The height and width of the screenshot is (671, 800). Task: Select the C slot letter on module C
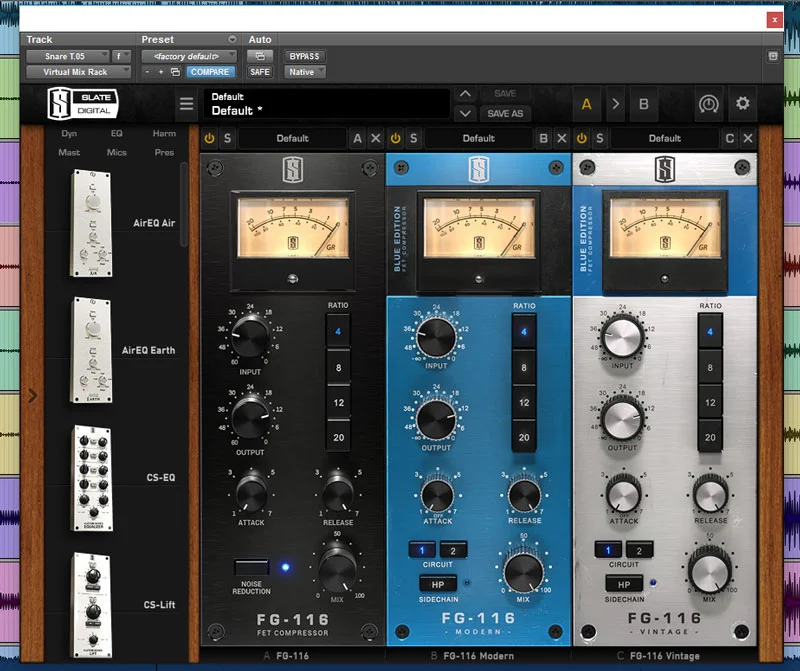[730, 138]
